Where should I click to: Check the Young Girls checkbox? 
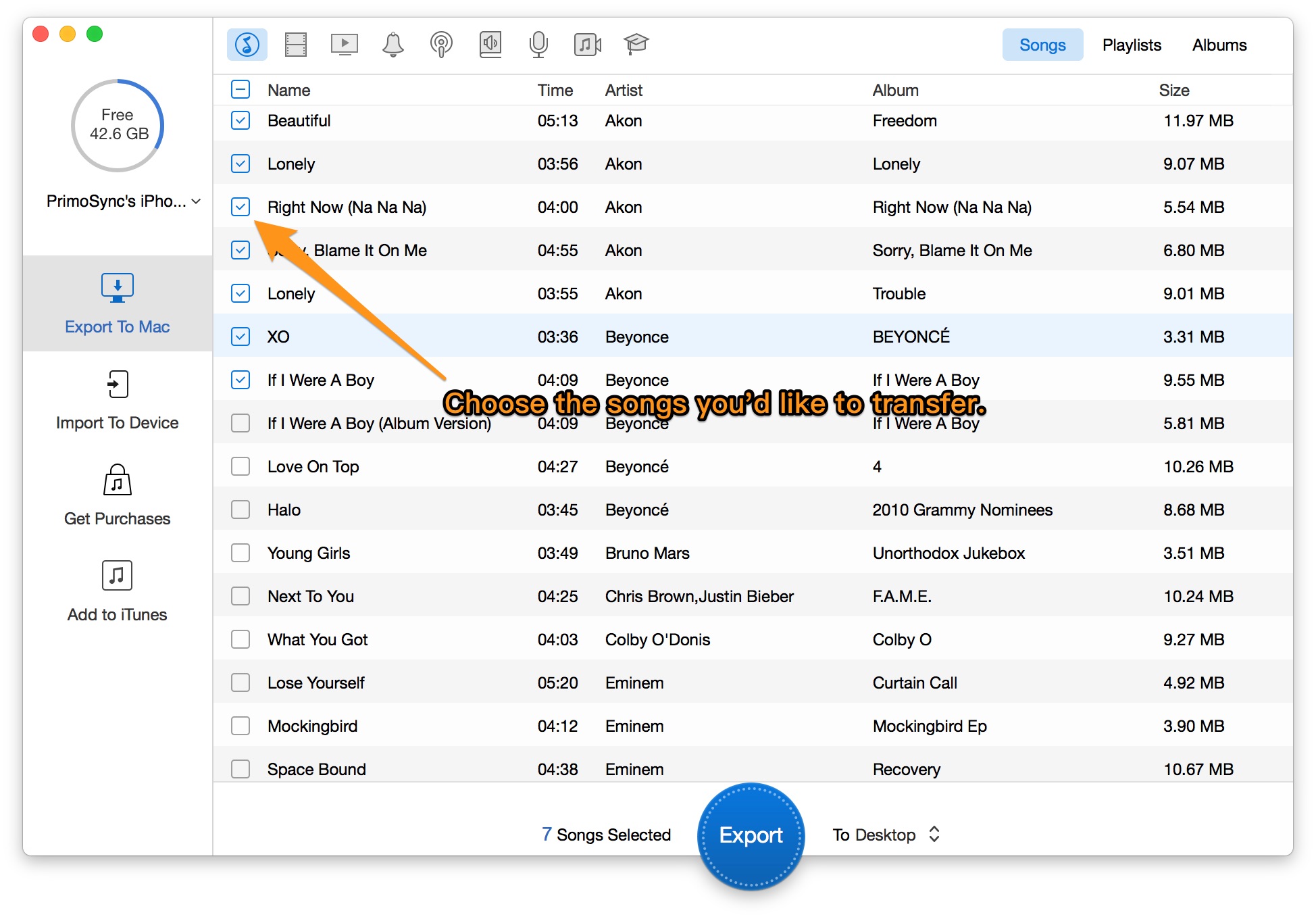(x=241, y=553)
